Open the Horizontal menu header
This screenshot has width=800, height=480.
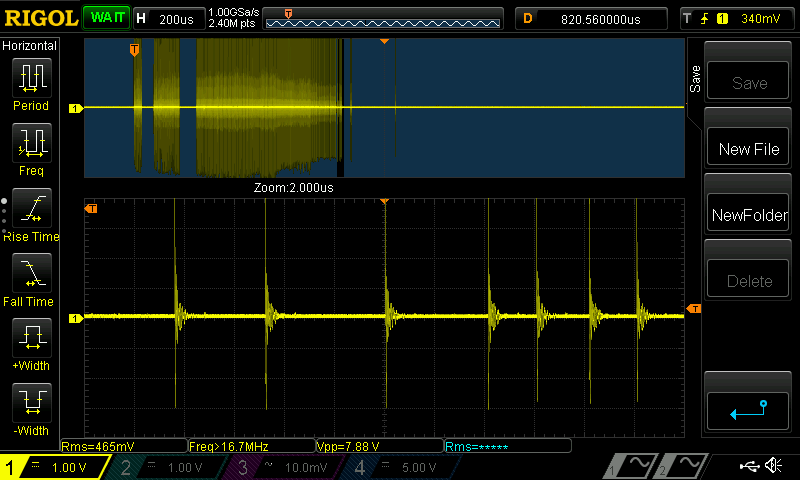[x=30, y=46]
